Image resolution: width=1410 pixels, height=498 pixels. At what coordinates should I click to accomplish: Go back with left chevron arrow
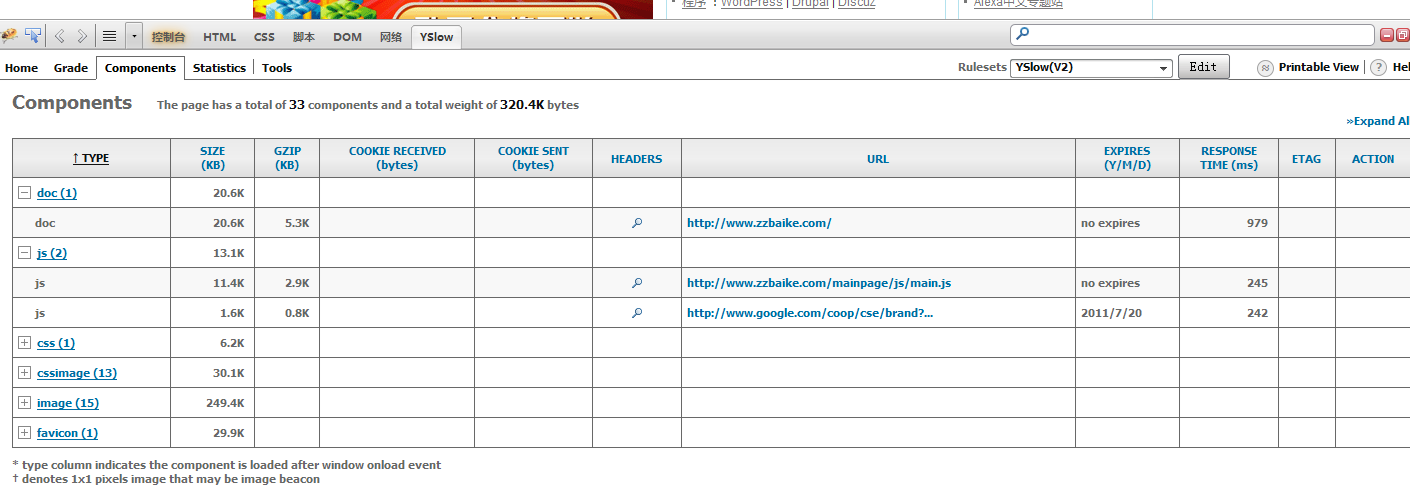click(x=60, y=36)
